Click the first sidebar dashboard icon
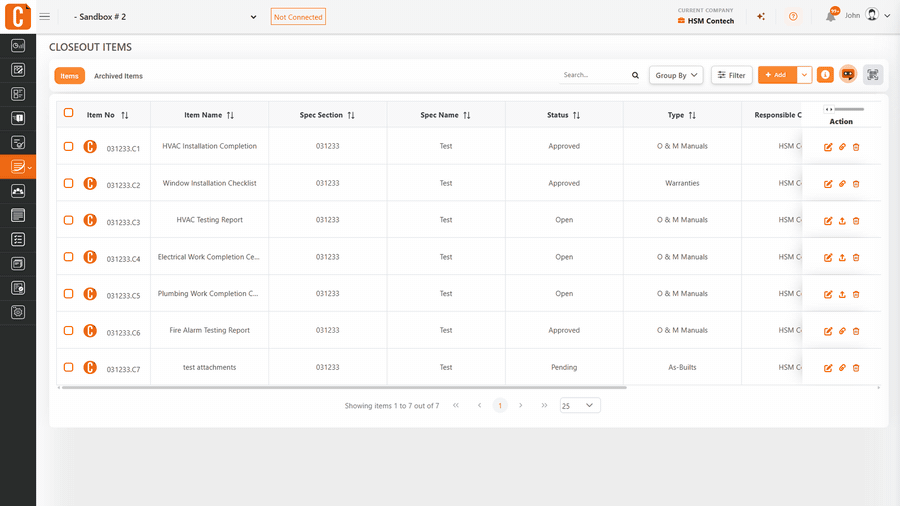900x506 pixels. (18, 45)
